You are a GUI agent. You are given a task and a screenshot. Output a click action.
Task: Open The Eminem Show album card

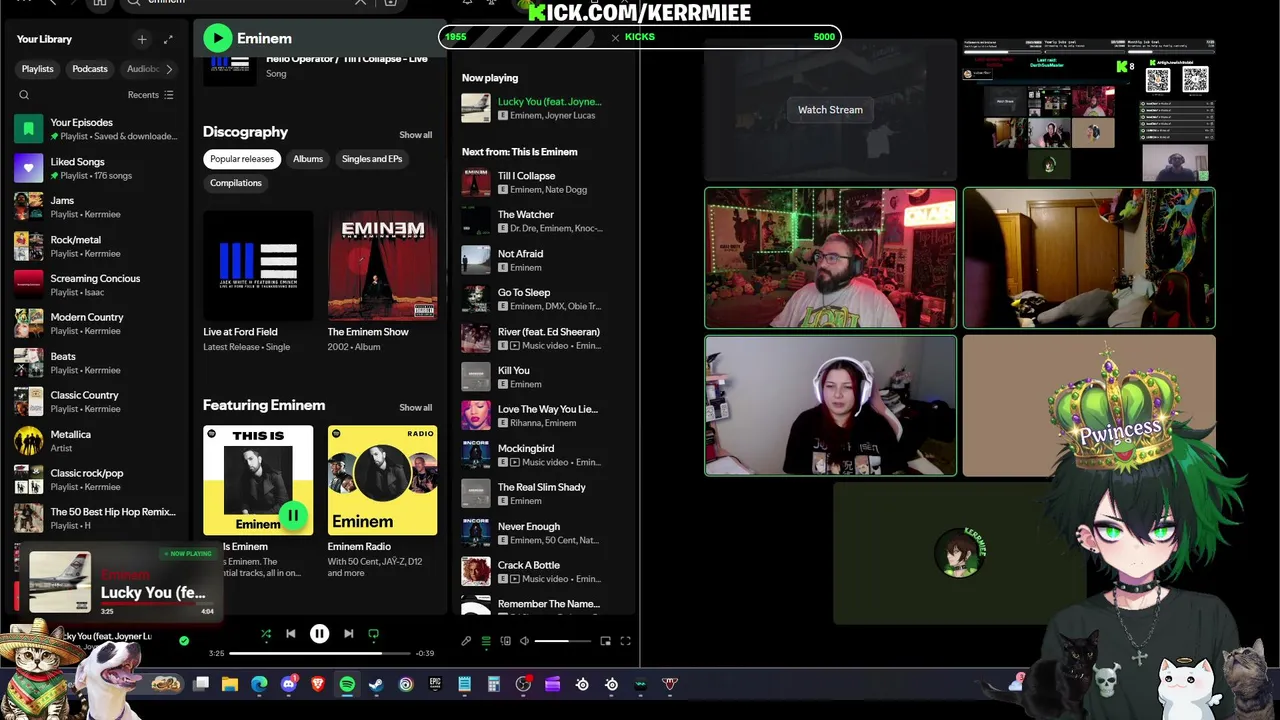coord(382,281)
